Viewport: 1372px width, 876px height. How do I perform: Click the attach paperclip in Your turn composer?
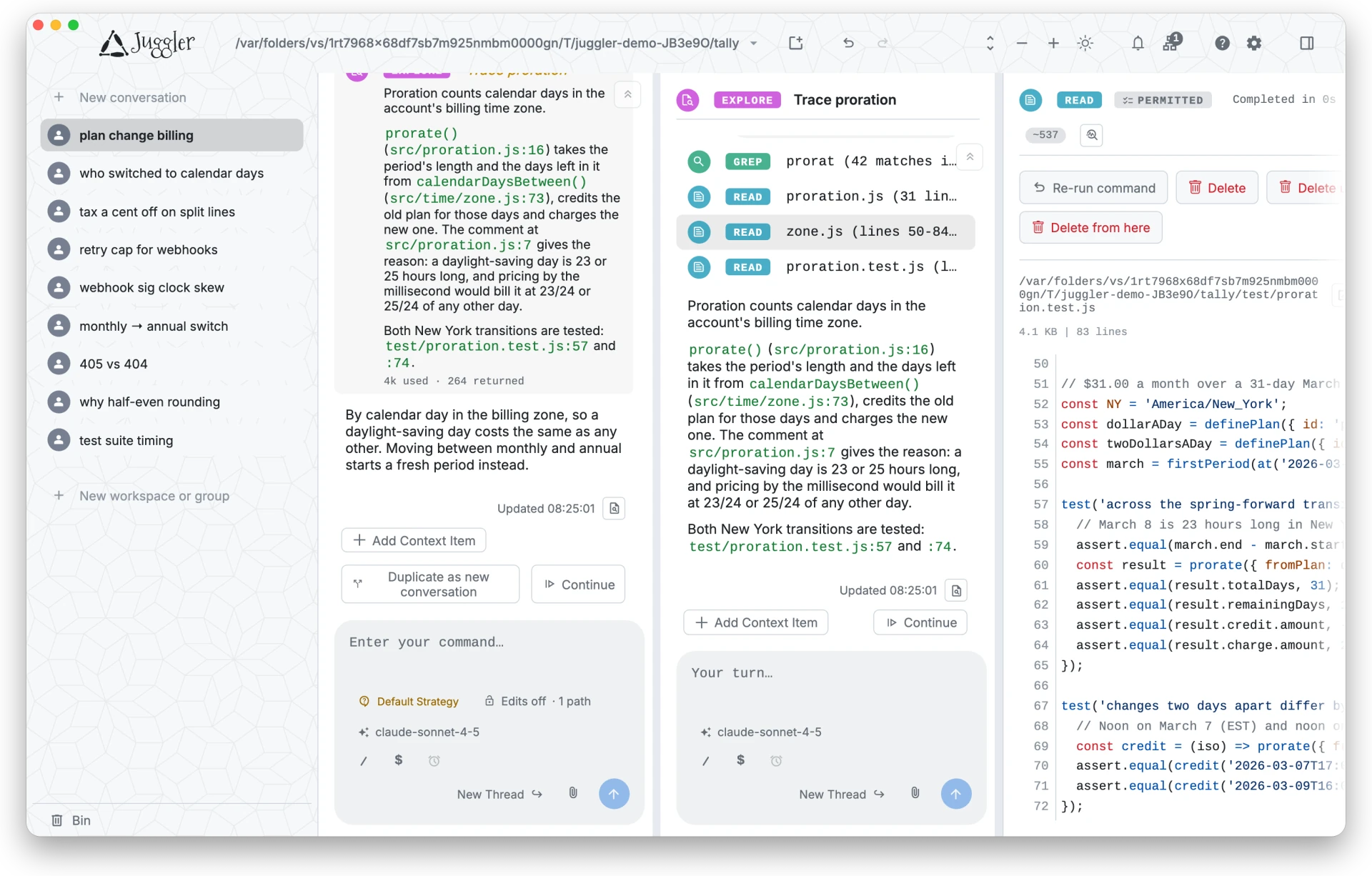(915, 793)
